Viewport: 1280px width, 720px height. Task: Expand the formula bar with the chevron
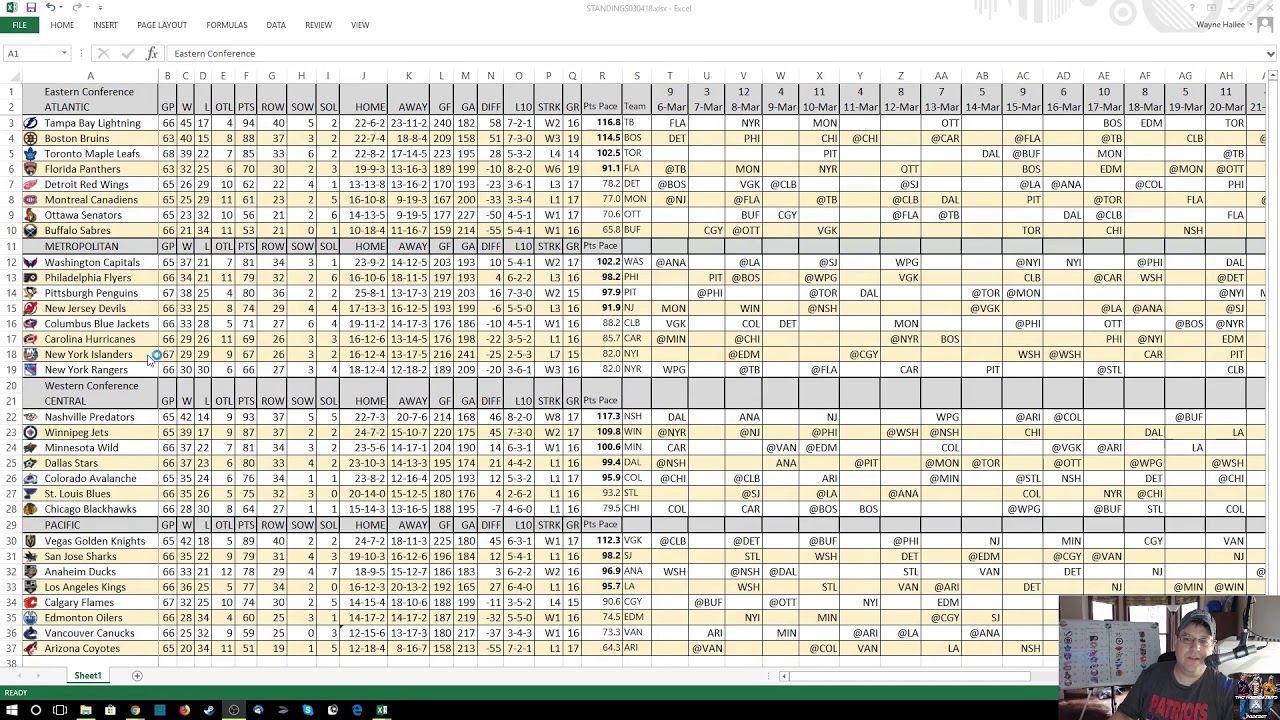1271,53
